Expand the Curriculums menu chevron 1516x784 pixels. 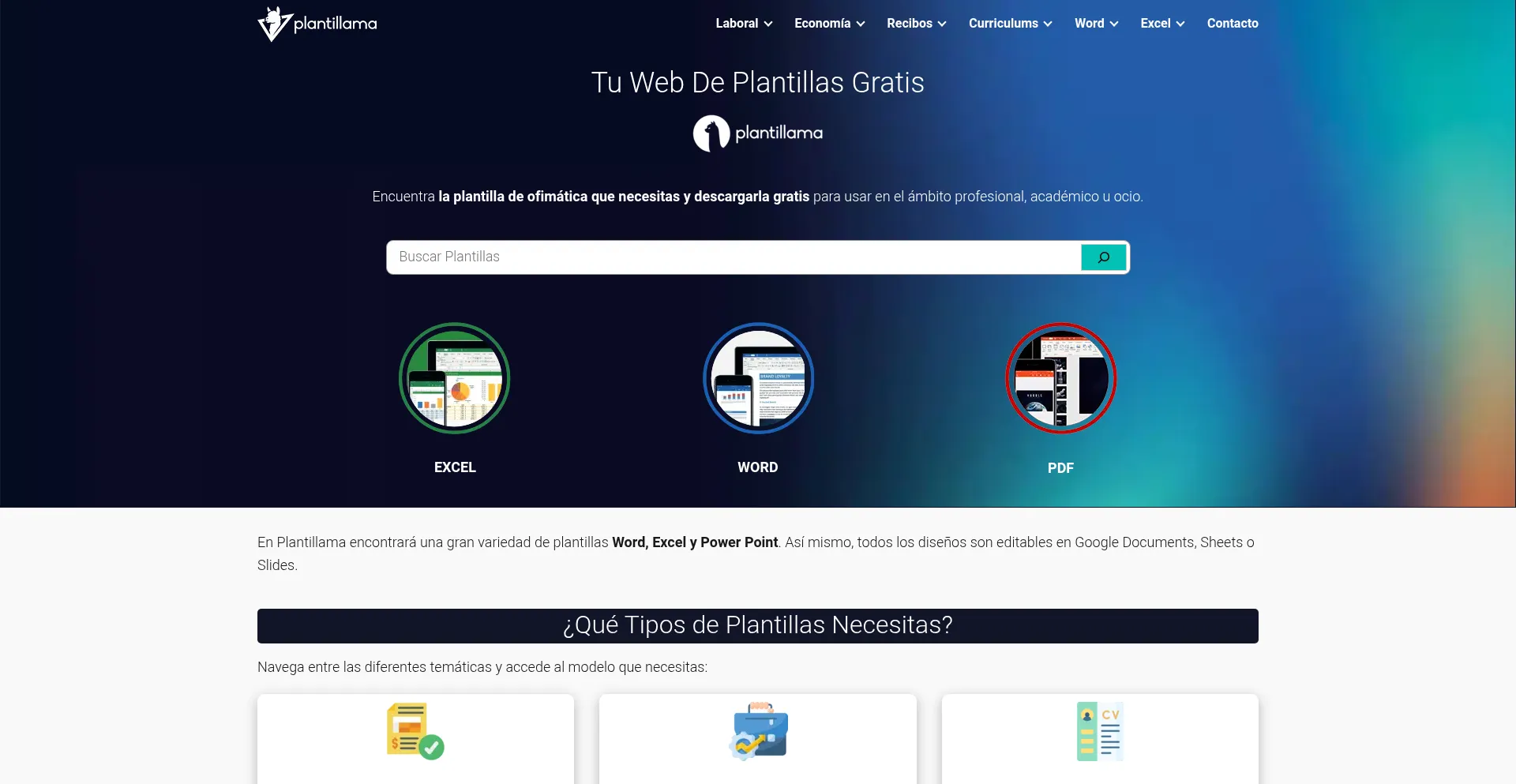1048,24
